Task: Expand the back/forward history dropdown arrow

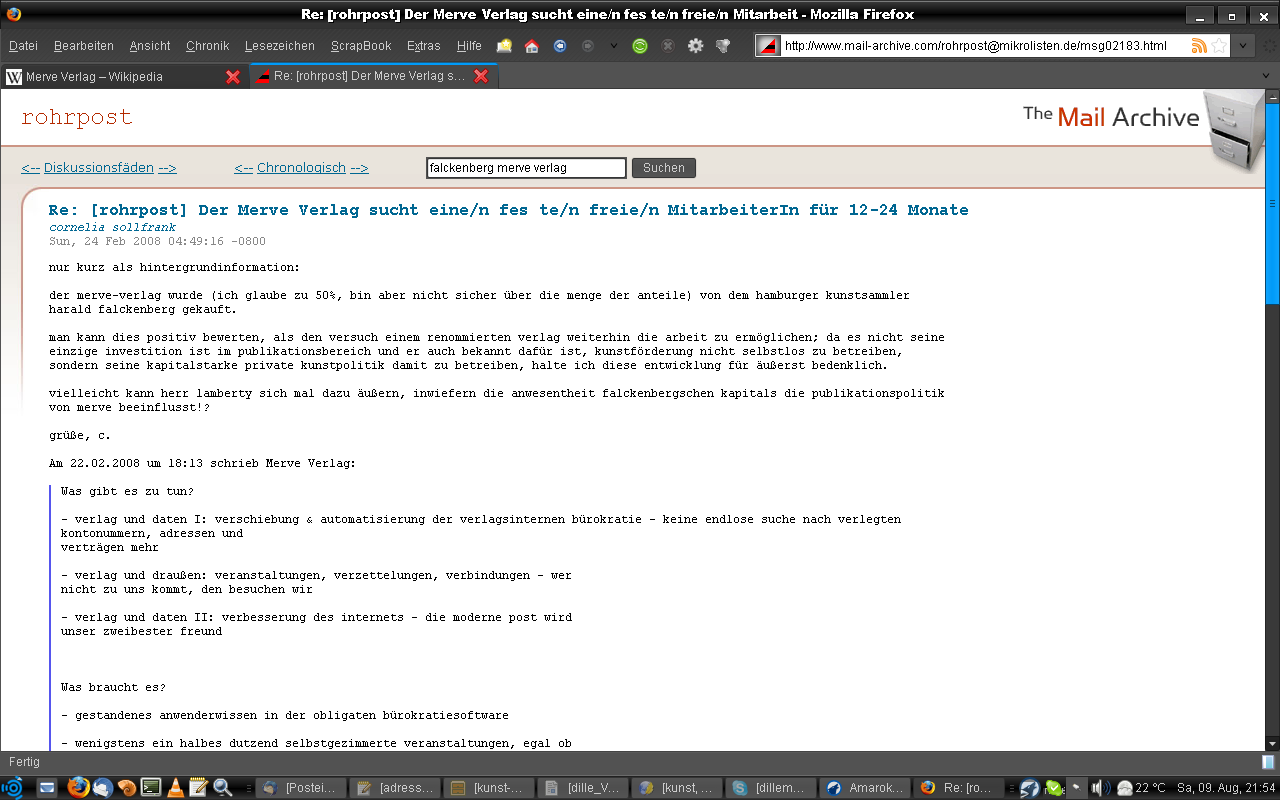Action: coord(614,46)
